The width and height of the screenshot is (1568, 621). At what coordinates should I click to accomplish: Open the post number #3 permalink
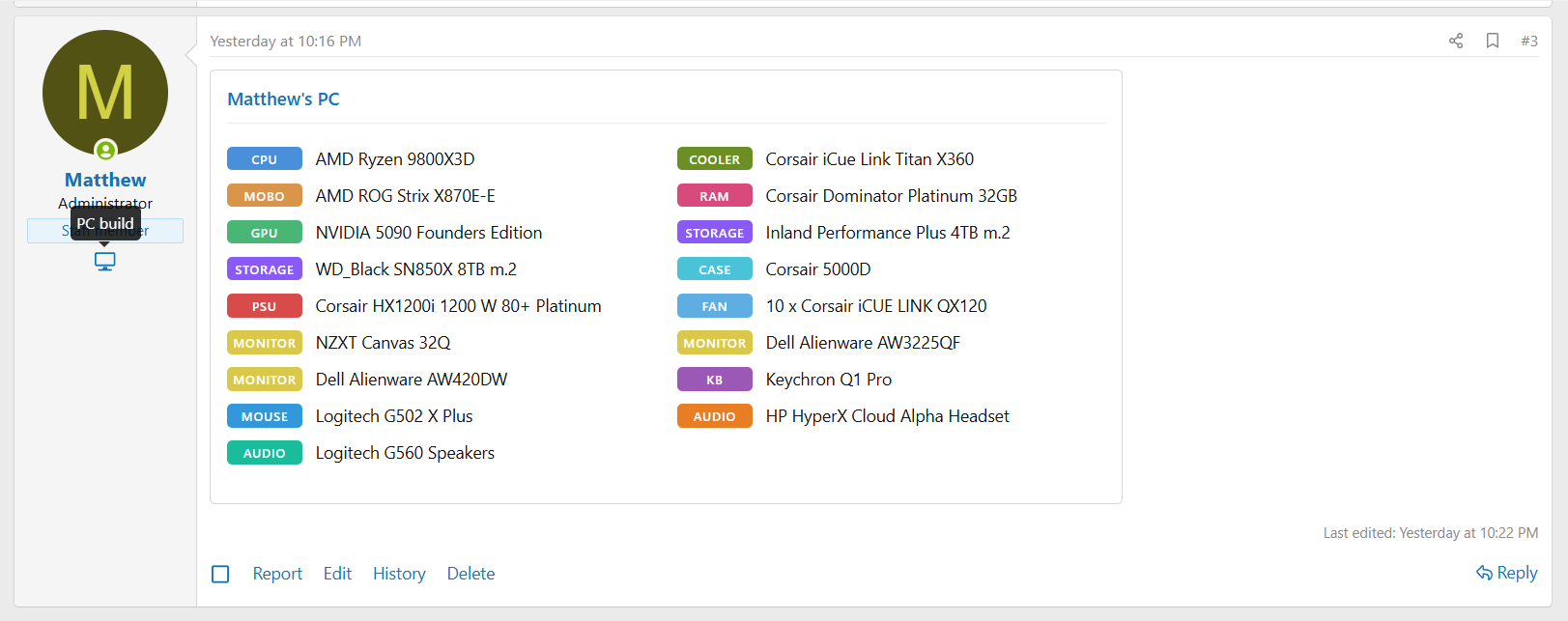[x=1528, y=41]
